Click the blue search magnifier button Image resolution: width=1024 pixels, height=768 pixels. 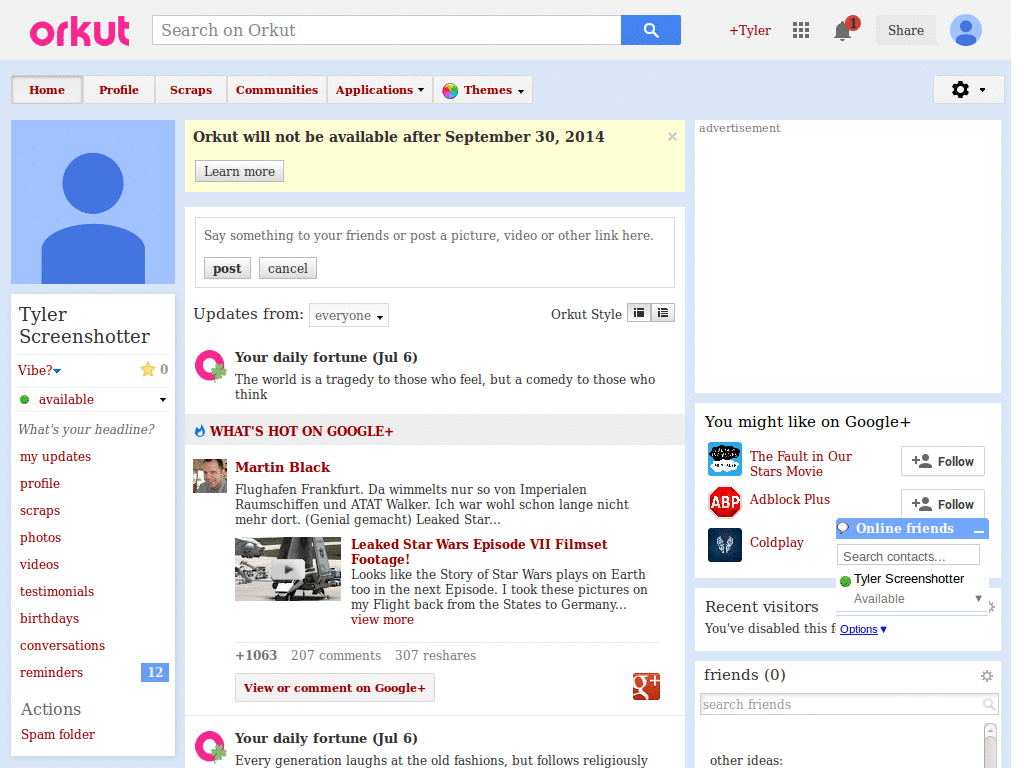(x=650, y=30)
